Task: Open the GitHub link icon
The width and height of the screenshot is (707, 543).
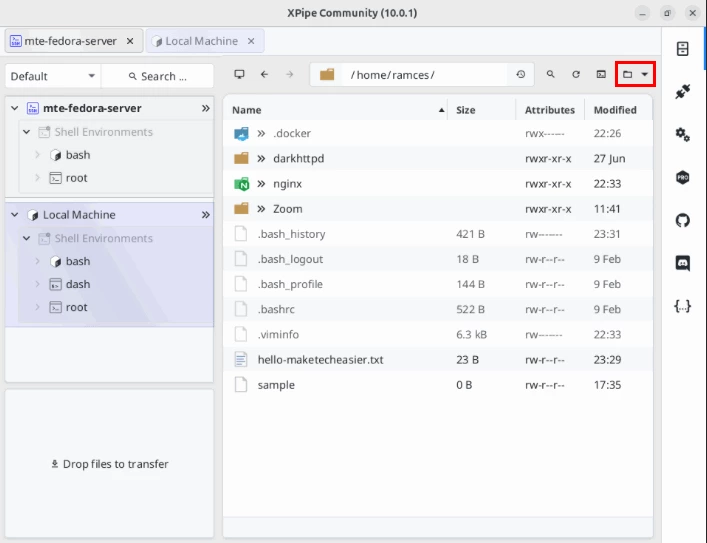Action: point(683,221)
